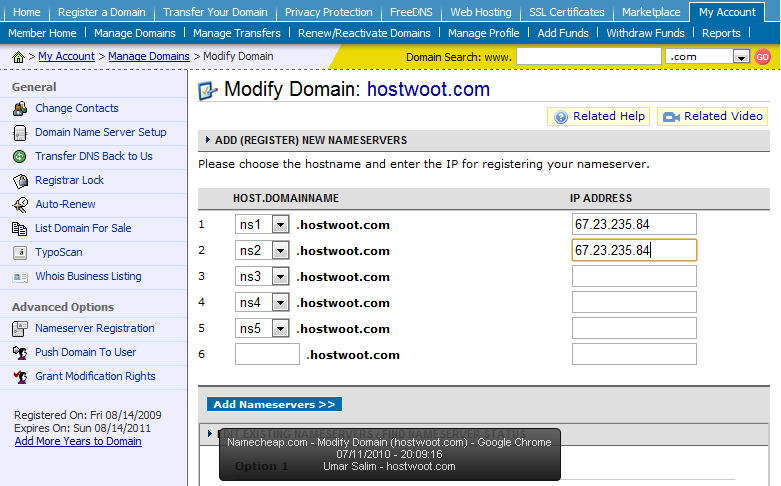The height and width of the screenshot is (486, 781).
Task: Click the TypoScan icon
Action: 20,252
